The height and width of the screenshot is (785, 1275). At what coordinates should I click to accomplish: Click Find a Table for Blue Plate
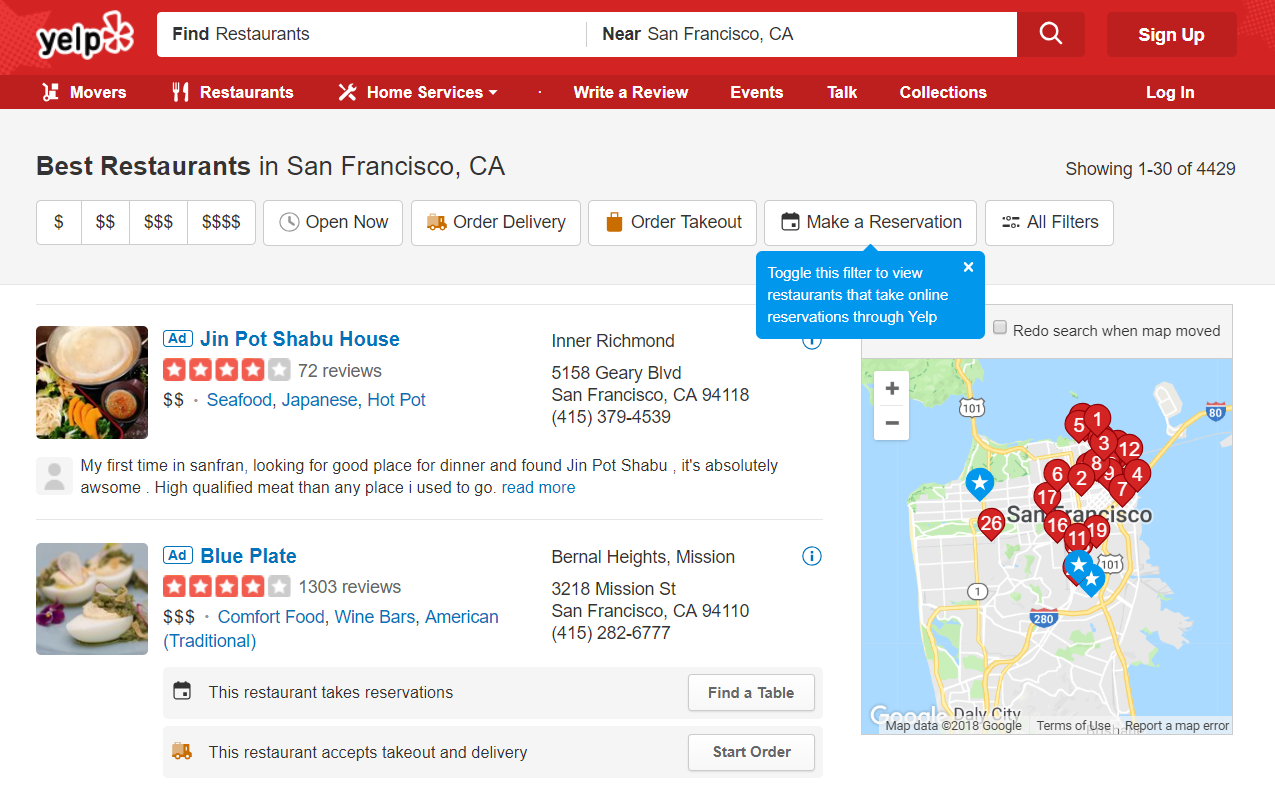tap(751, 692)
